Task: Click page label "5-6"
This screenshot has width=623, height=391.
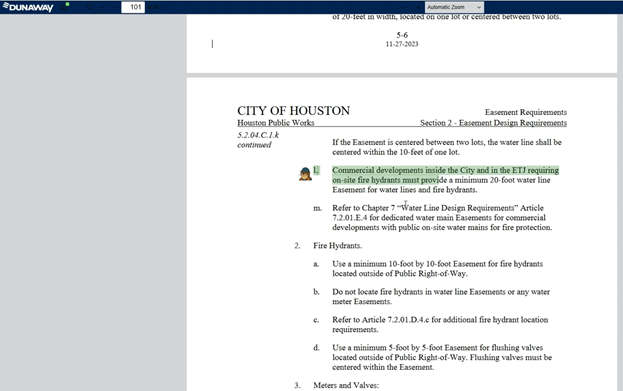Action: tap(402, 35)
